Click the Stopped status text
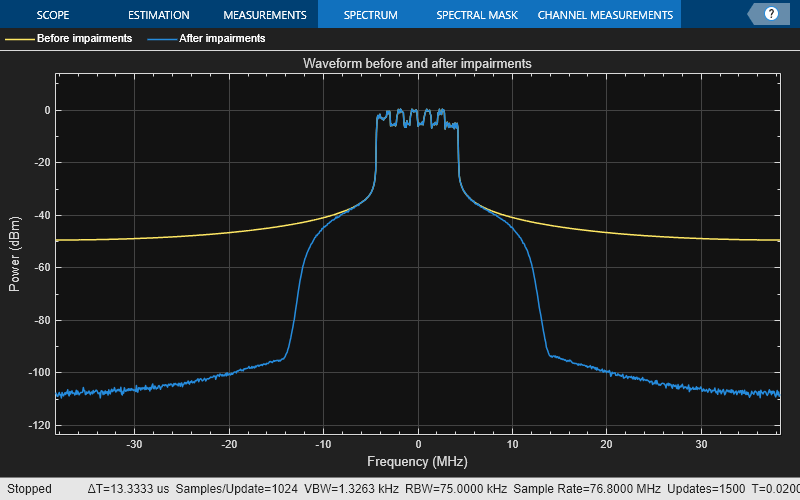 (x=29, y=489)
